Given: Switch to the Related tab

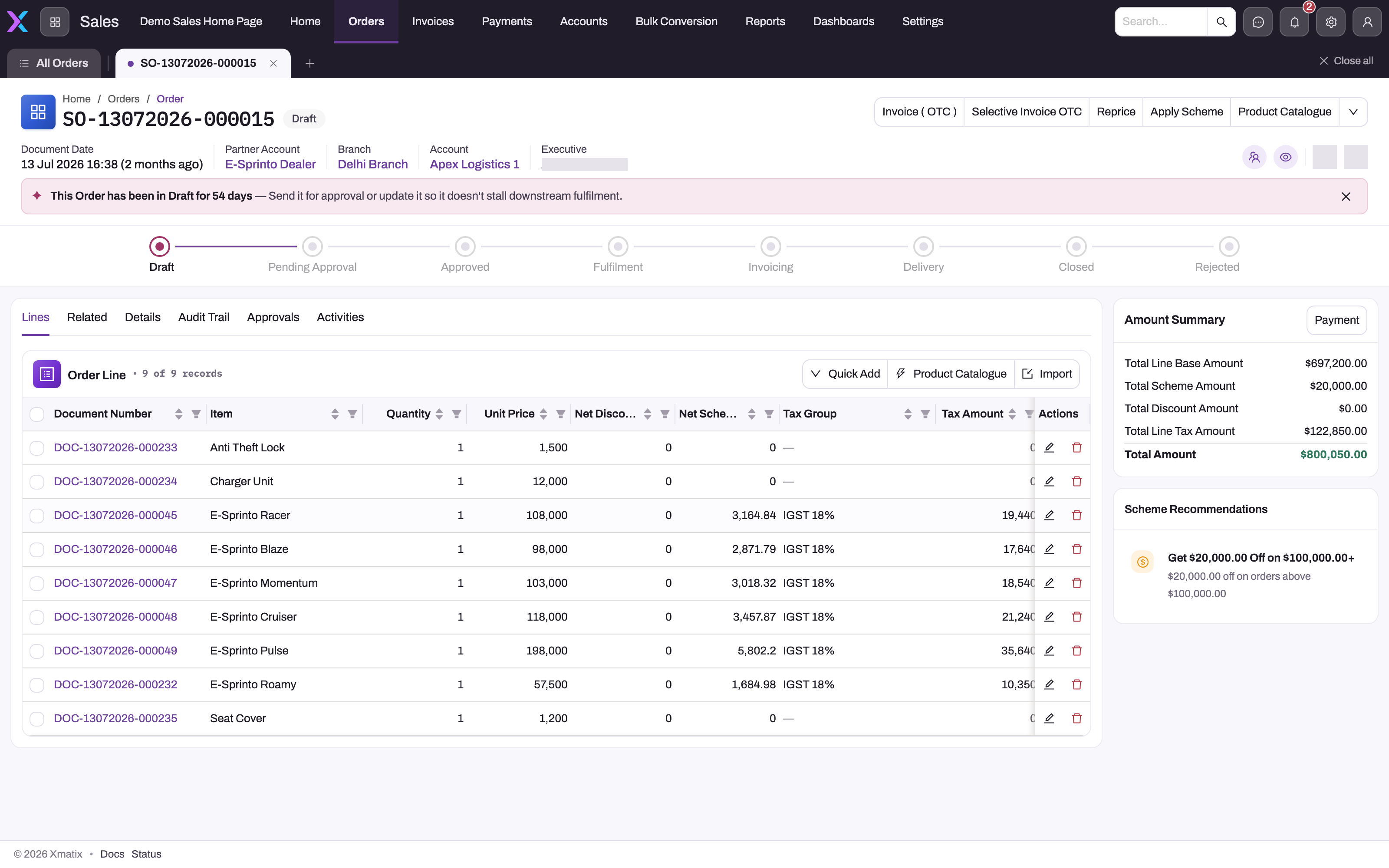Looking at the screenshot, I should (x=87, y=317).
